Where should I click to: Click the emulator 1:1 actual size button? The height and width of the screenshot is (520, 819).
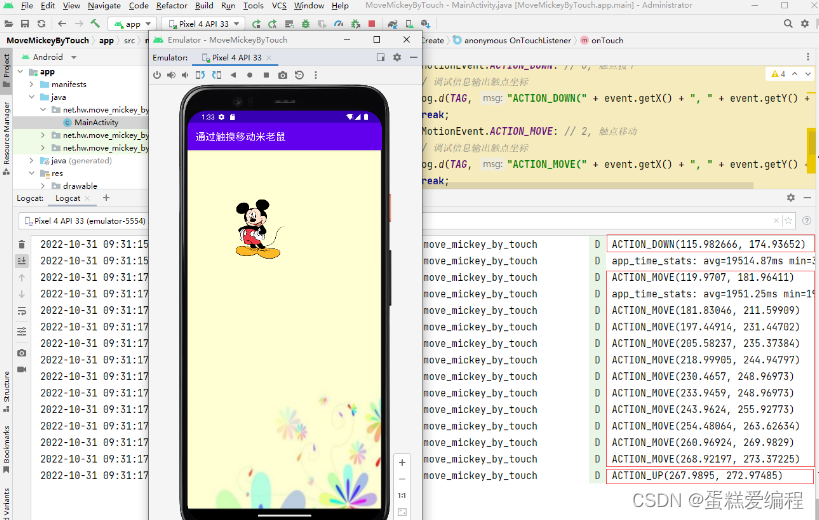402,495
